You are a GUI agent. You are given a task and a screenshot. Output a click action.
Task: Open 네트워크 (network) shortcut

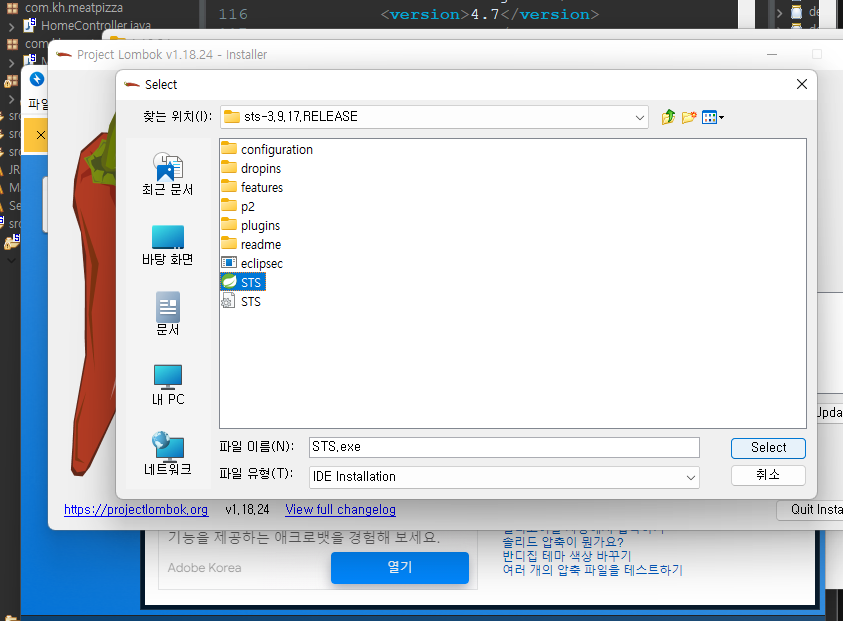click(168, 454)
